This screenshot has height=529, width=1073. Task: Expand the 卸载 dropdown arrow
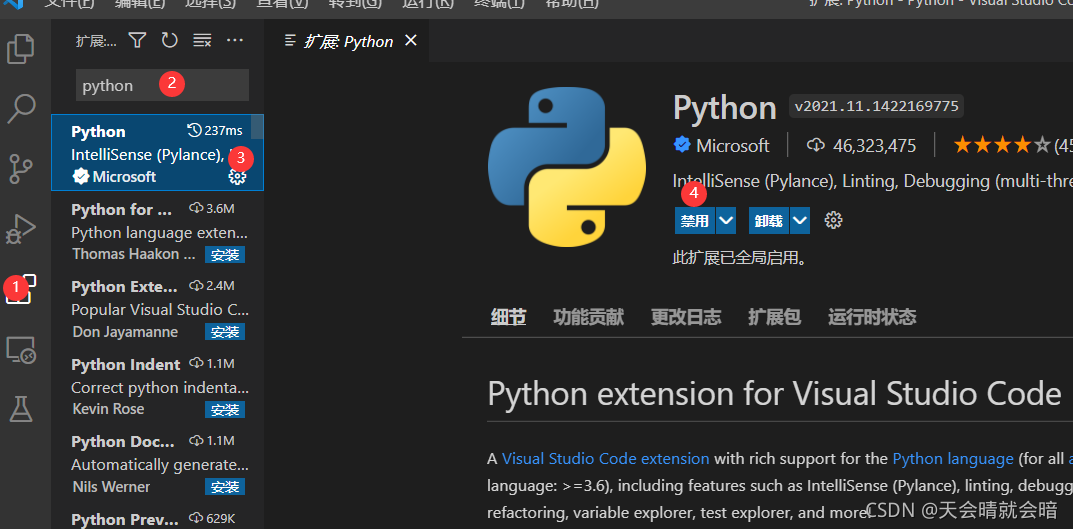point(800,220)
